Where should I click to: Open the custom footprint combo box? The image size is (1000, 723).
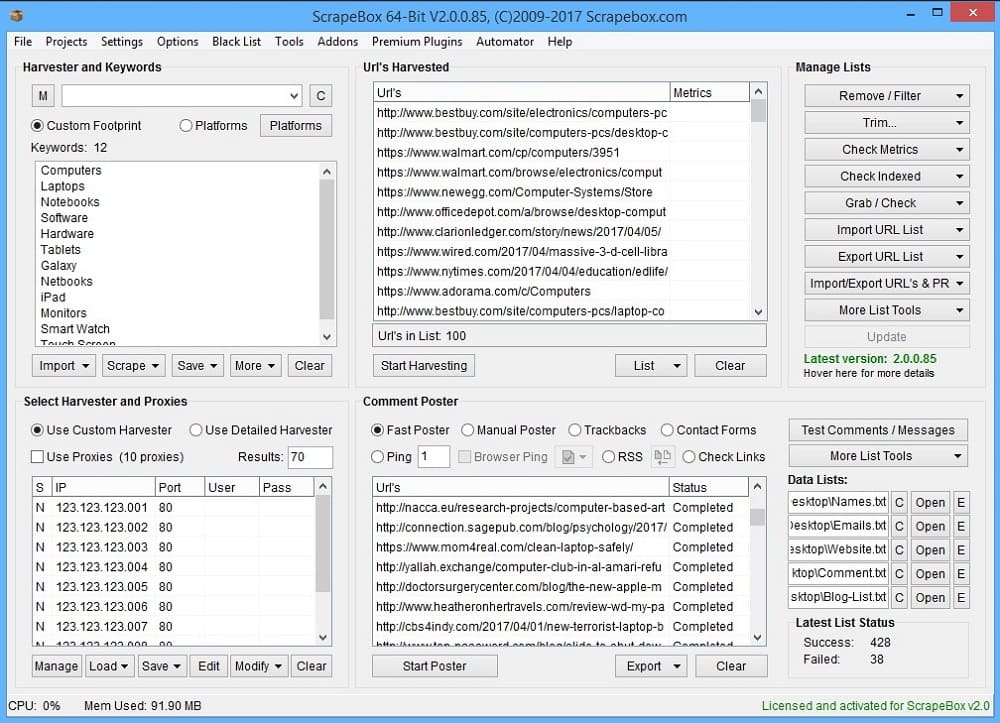182,96
